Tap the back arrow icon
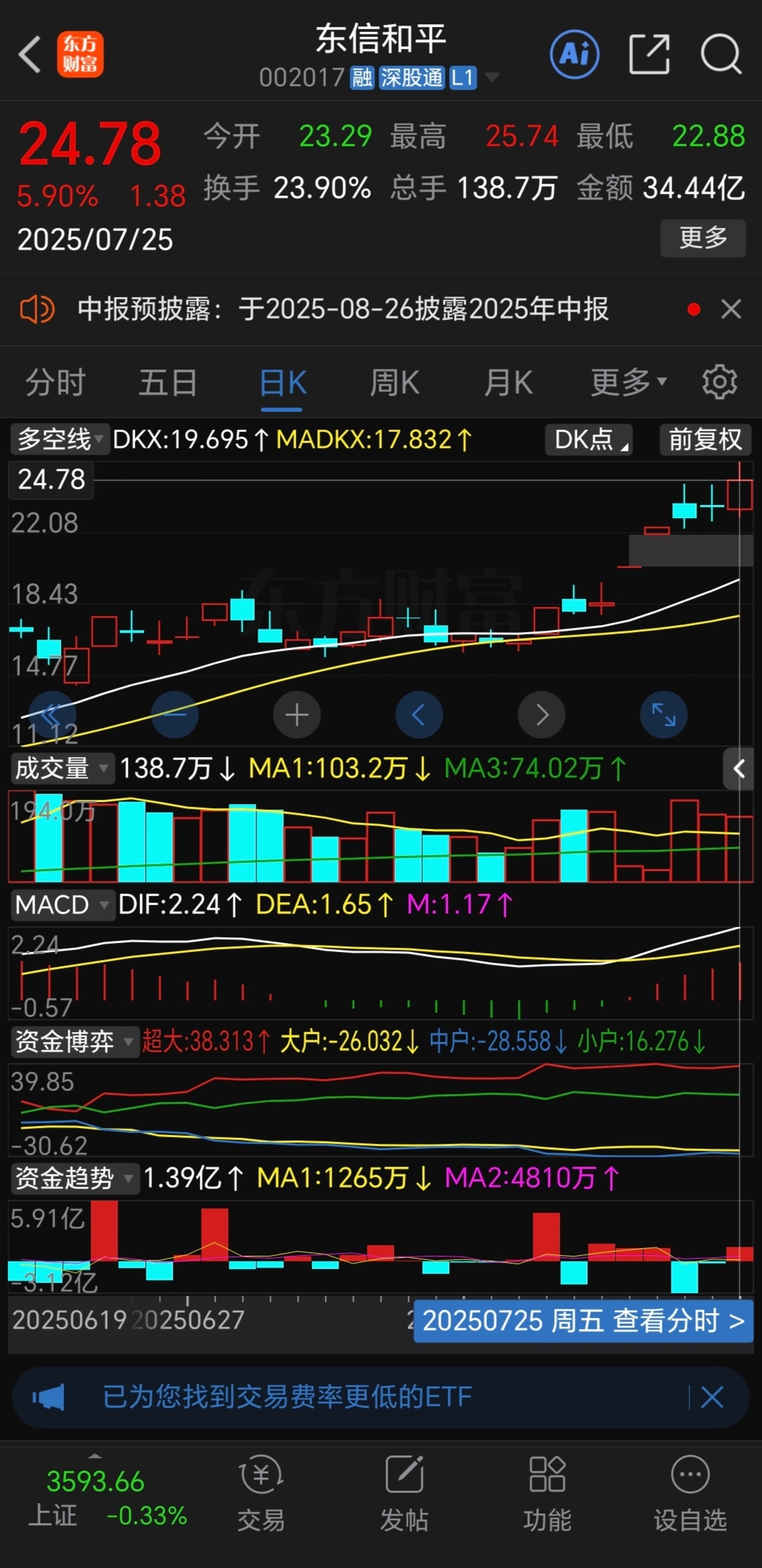Viewport: 762px width, 1568px height. point(30,54)
